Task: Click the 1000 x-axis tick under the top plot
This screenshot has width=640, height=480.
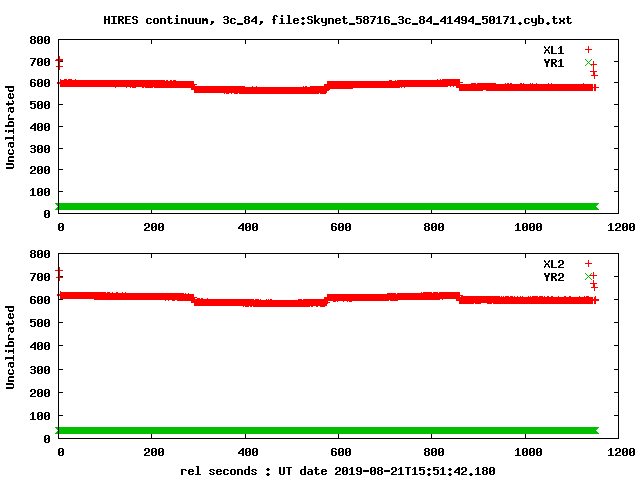Action: [528, 227]
